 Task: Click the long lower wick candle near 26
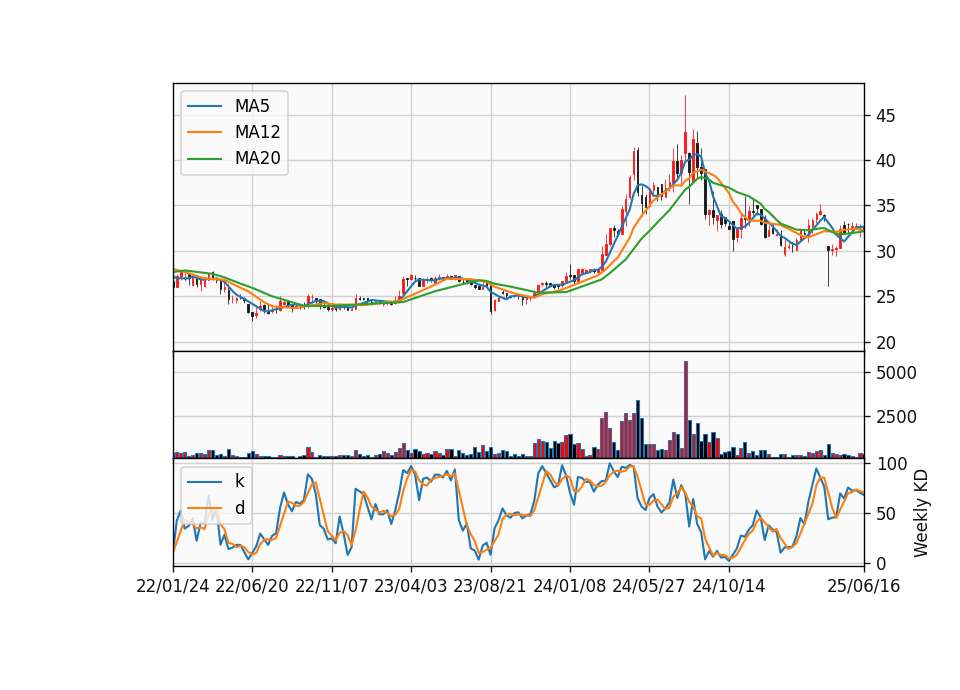(828, 267)
